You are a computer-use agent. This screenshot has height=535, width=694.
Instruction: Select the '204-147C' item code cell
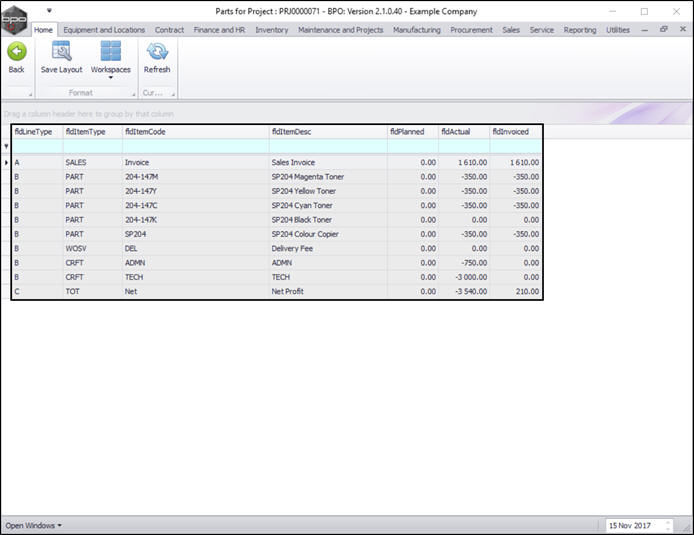pyautogui.click(x=196, y=205)
